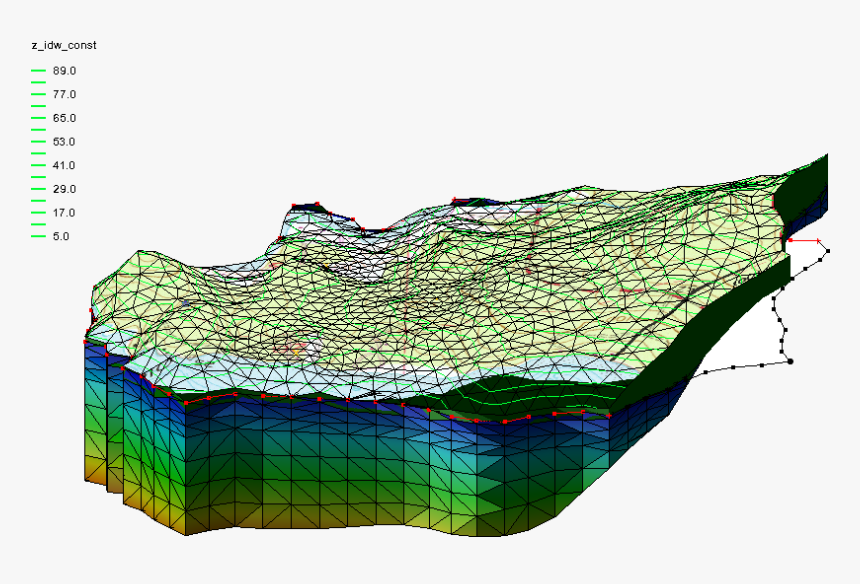Image resolution: width=860 pixels, height=584 pixels.
Task: Select the green line swatch beside 29.0
Action: pos(39,189)
